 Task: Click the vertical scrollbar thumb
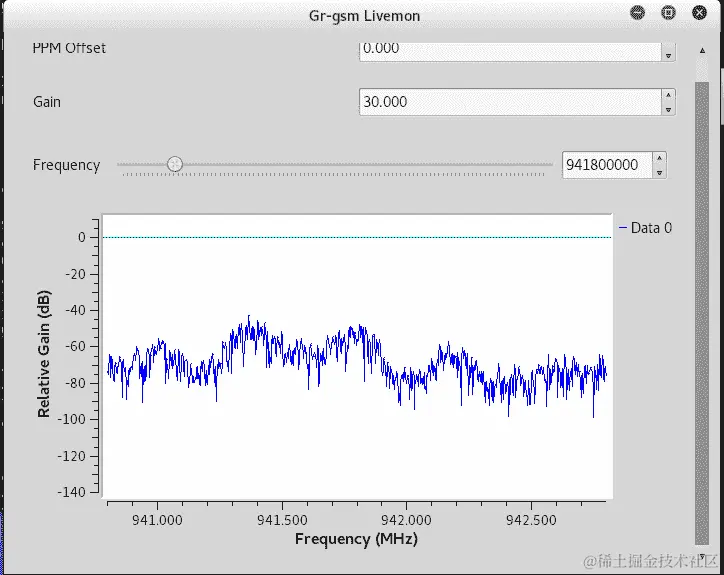[x=702, y=313]
